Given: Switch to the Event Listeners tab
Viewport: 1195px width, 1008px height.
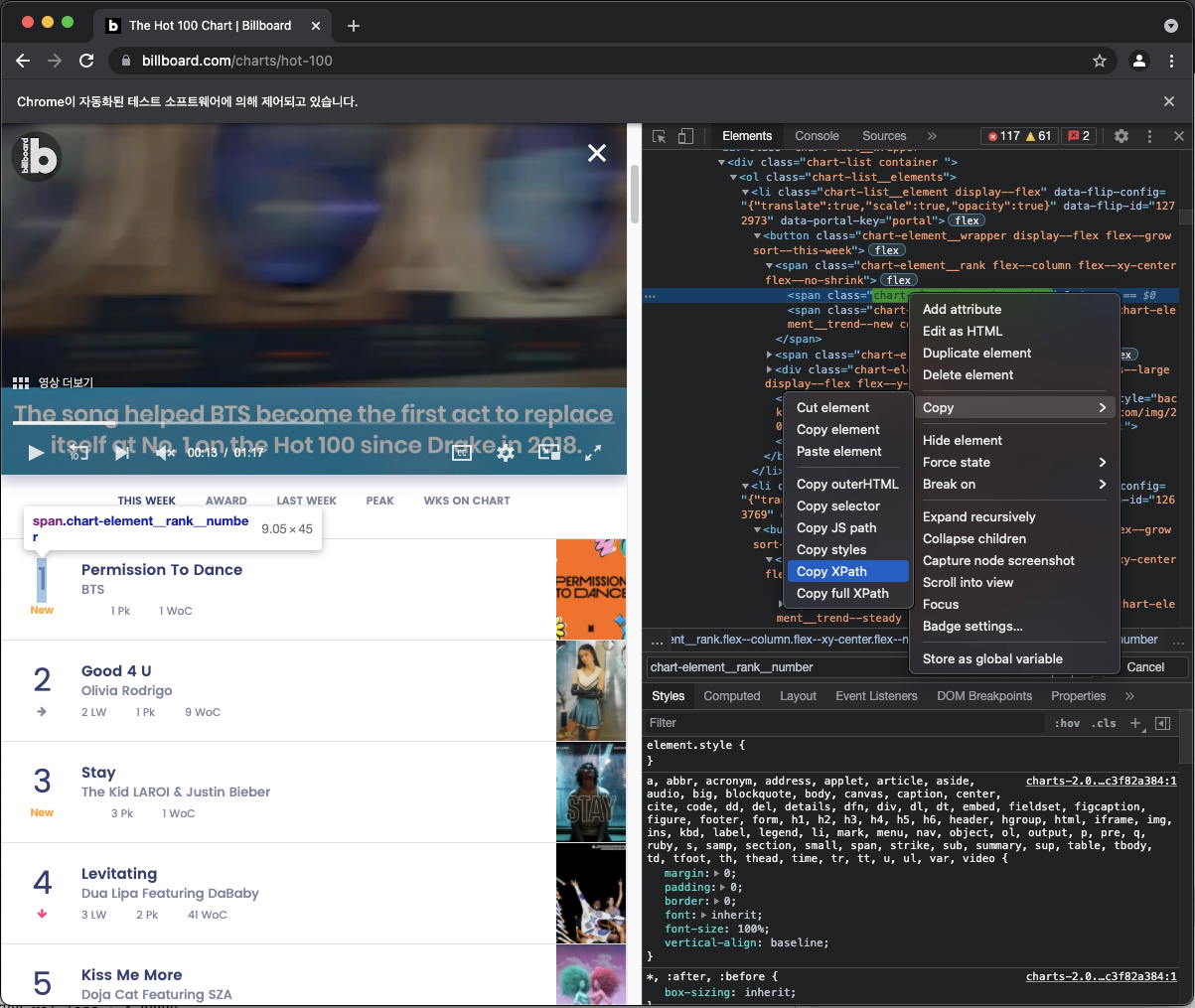Looking at the screenshot, I should [876, 696].
